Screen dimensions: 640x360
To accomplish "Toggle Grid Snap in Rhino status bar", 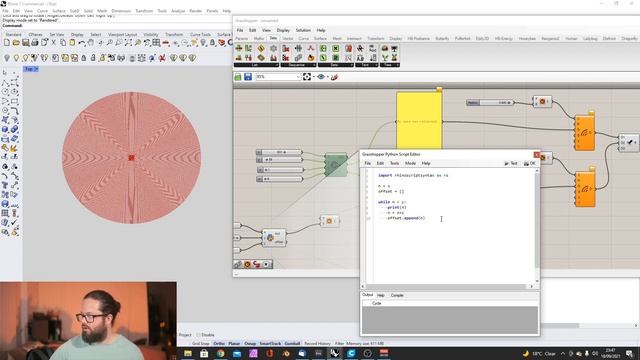I will (x=201, y=344).
